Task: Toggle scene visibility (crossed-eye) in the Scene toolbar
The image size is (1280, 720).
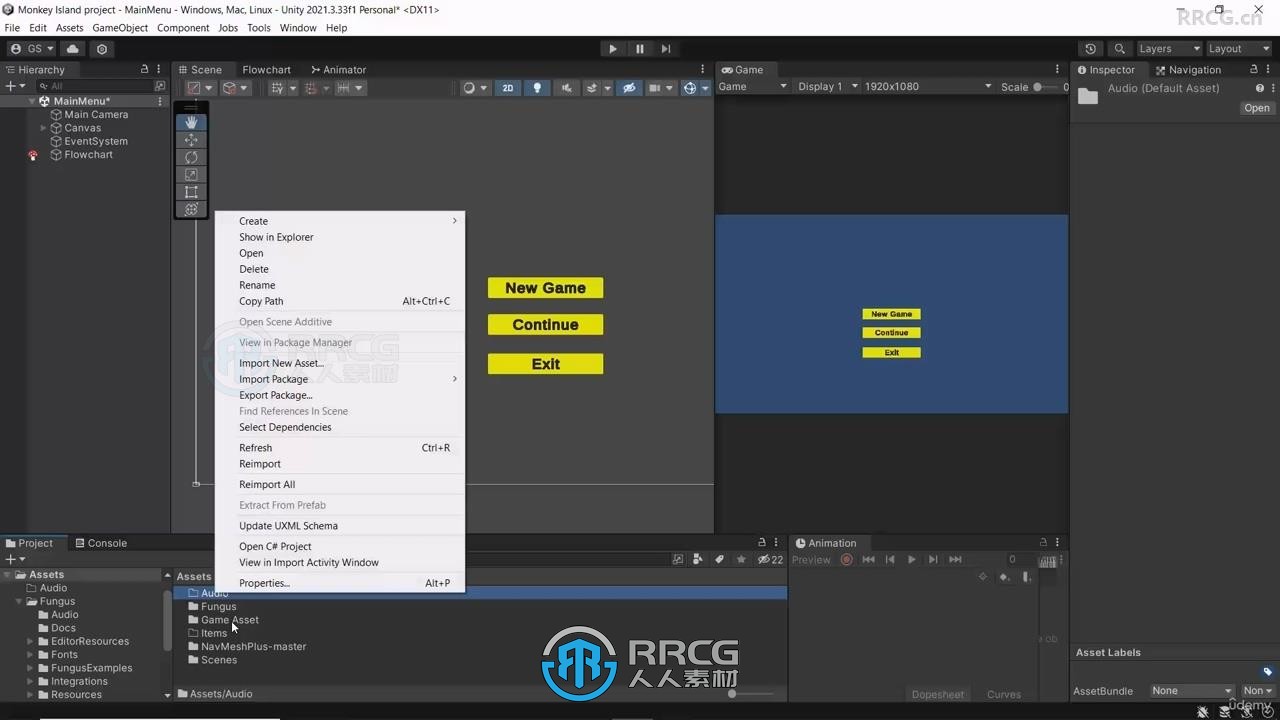Action: click(x=629, y=88)
